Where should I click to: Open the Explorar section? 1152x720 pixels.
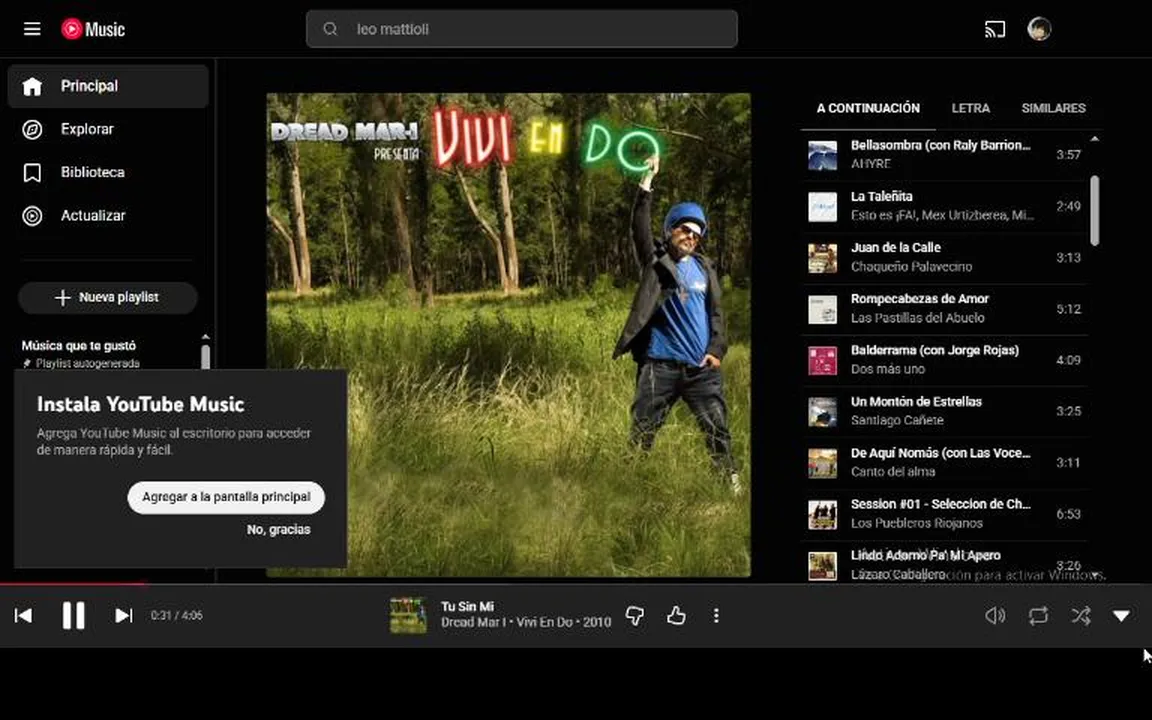pos(108,129)
